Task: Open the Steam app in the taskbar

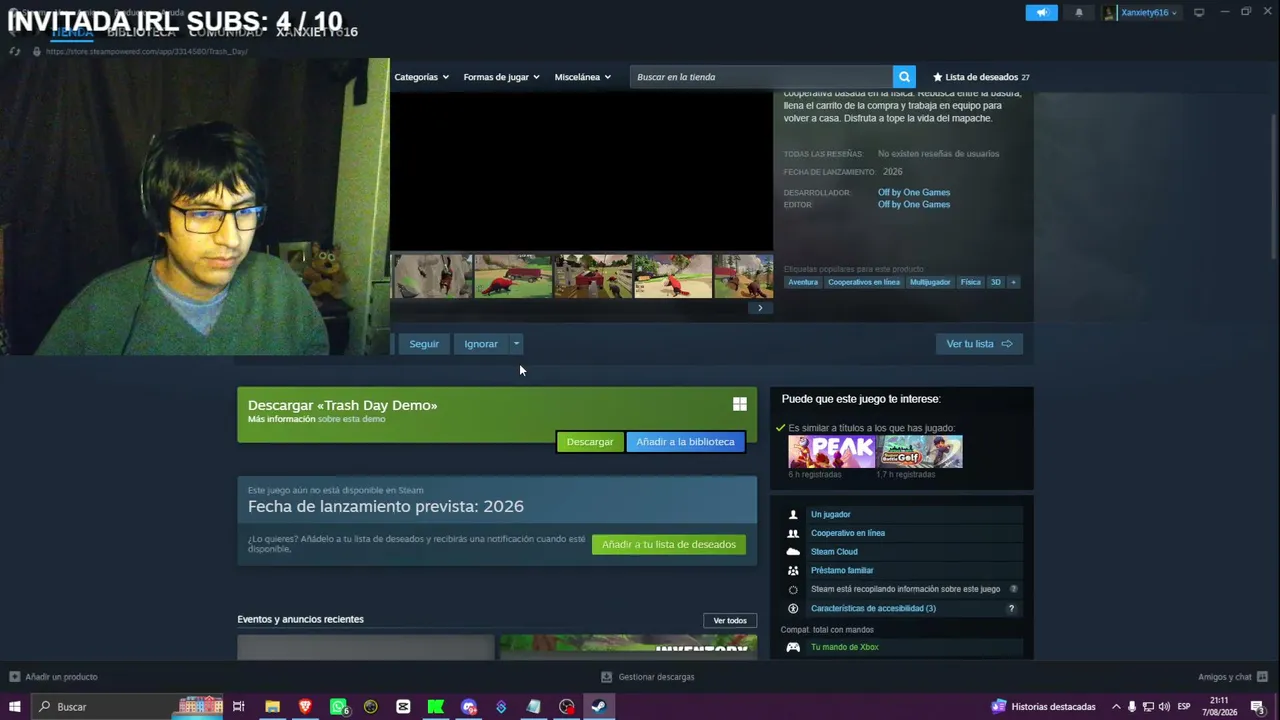Action: pos(598,707)
